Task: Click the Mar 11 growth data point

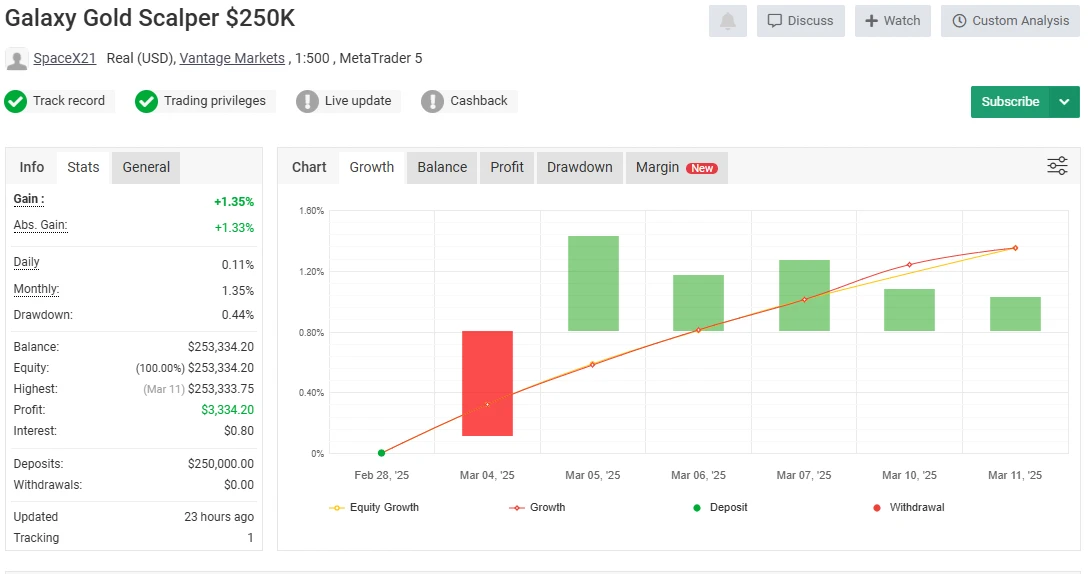Action: pyautogui.click(x=1015, y=248)
